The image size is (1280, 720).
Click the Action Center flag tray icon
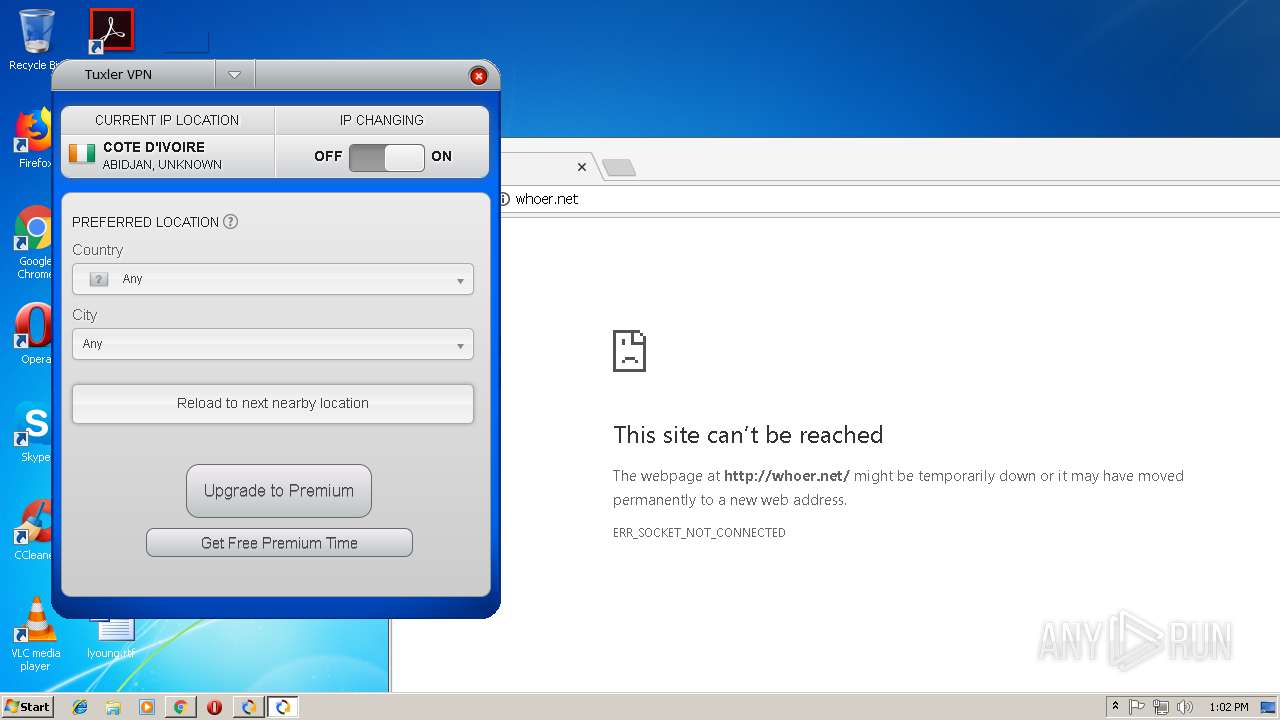click(1137, 707)
